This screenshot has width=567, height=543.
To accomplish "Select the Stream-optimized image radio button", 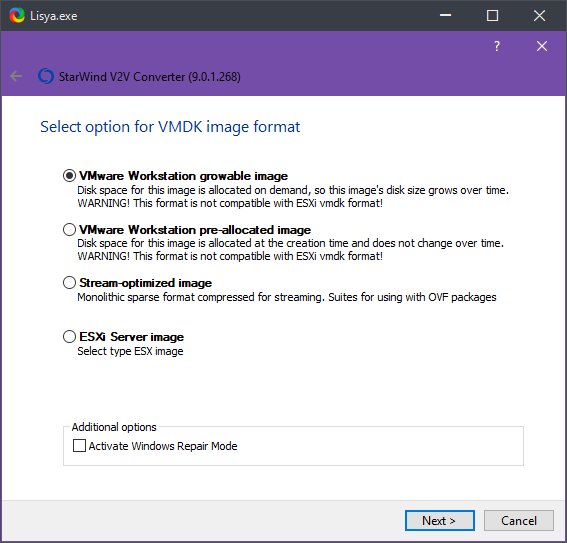I will tap(69, 283).
